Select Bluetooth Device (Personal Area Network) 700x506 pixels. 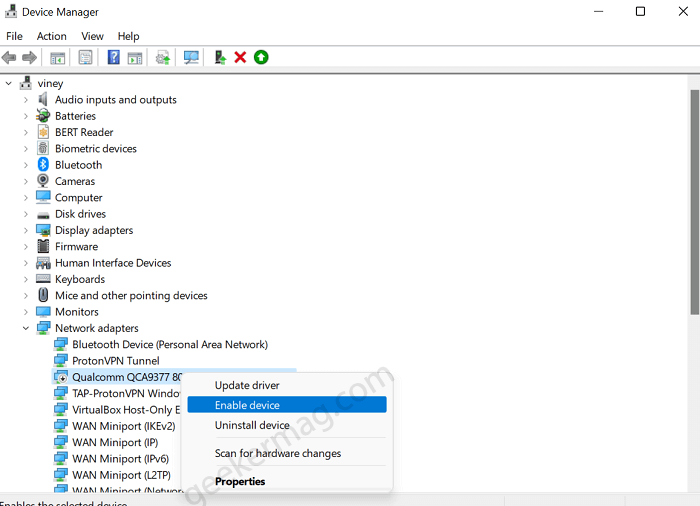170,344
